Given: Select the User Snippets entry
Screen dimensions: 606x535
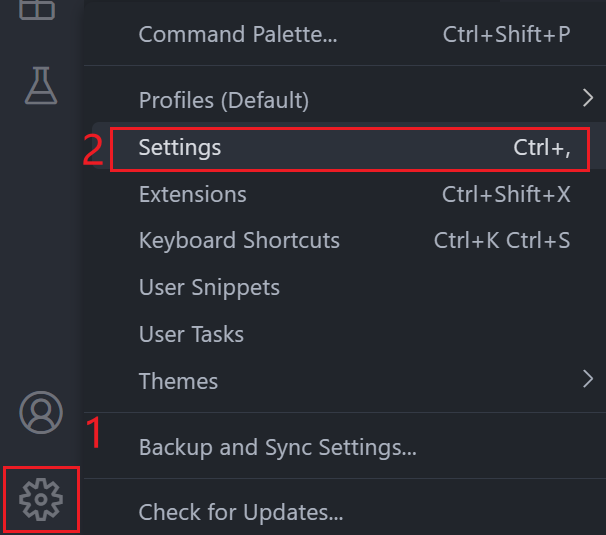Looking at the screenshot, I should pos(209,288).
